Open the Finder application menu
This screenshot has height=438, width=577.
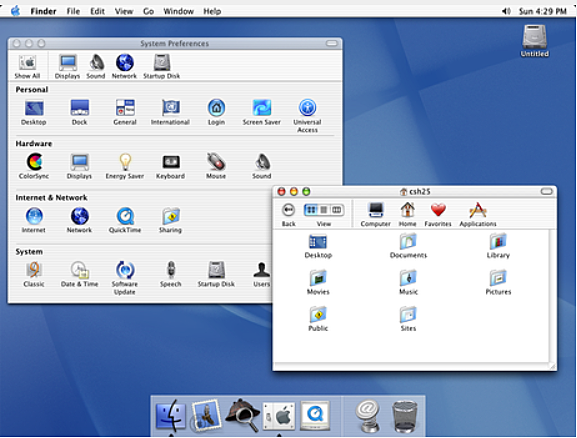point(43,11)
